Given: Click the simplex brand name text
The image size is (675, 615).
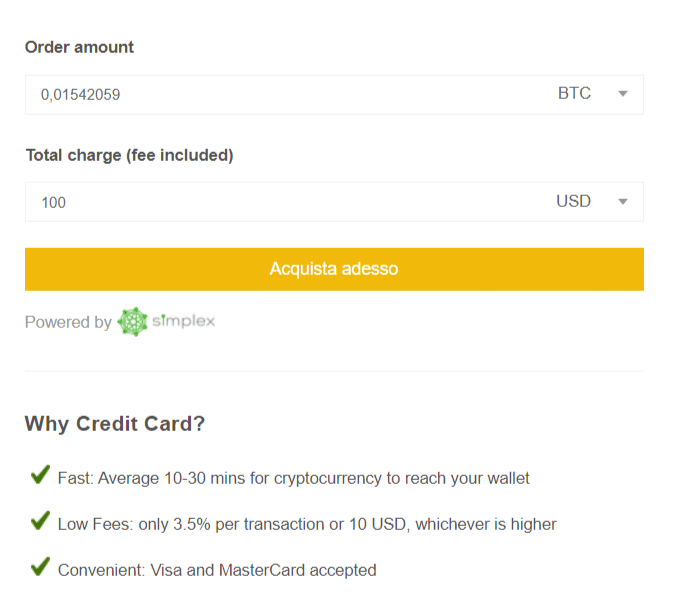Looking at the screenshot, I should tap(183, 322).
